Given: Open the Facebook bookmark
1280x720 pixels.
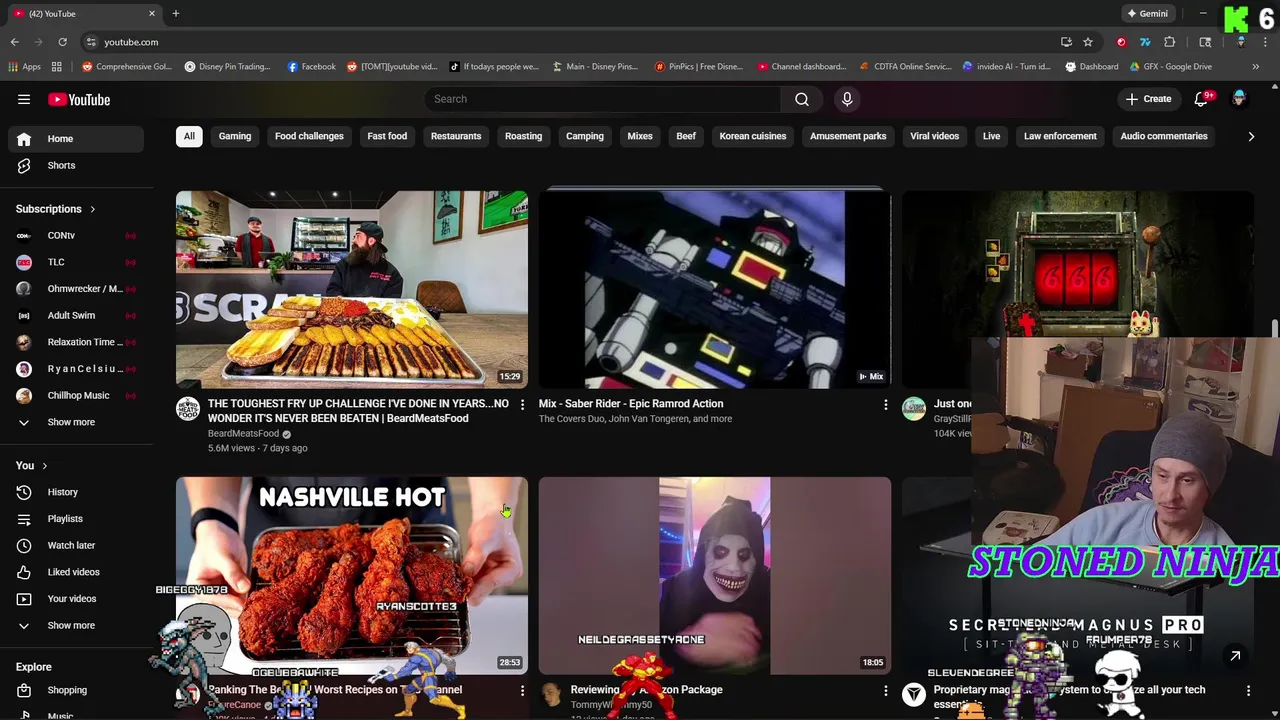Looking at the screenshot, I should click(312, 67).
